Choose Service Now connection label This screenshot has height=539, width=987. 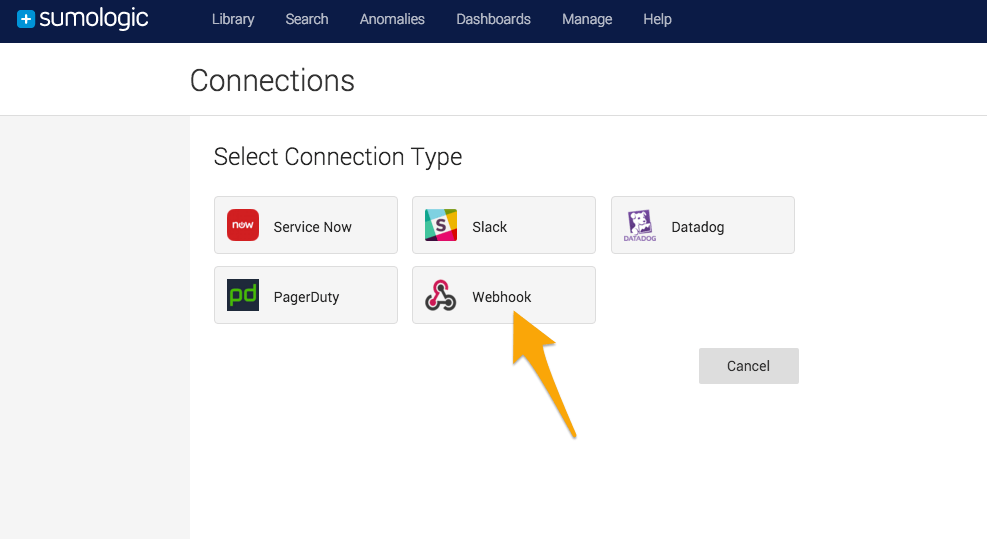tap(312, 227)
